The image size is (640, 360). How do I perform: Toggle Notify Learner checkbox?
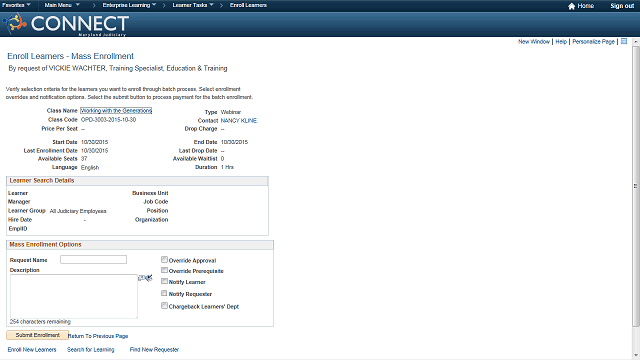pyautogui.click(x=164, y=281)
